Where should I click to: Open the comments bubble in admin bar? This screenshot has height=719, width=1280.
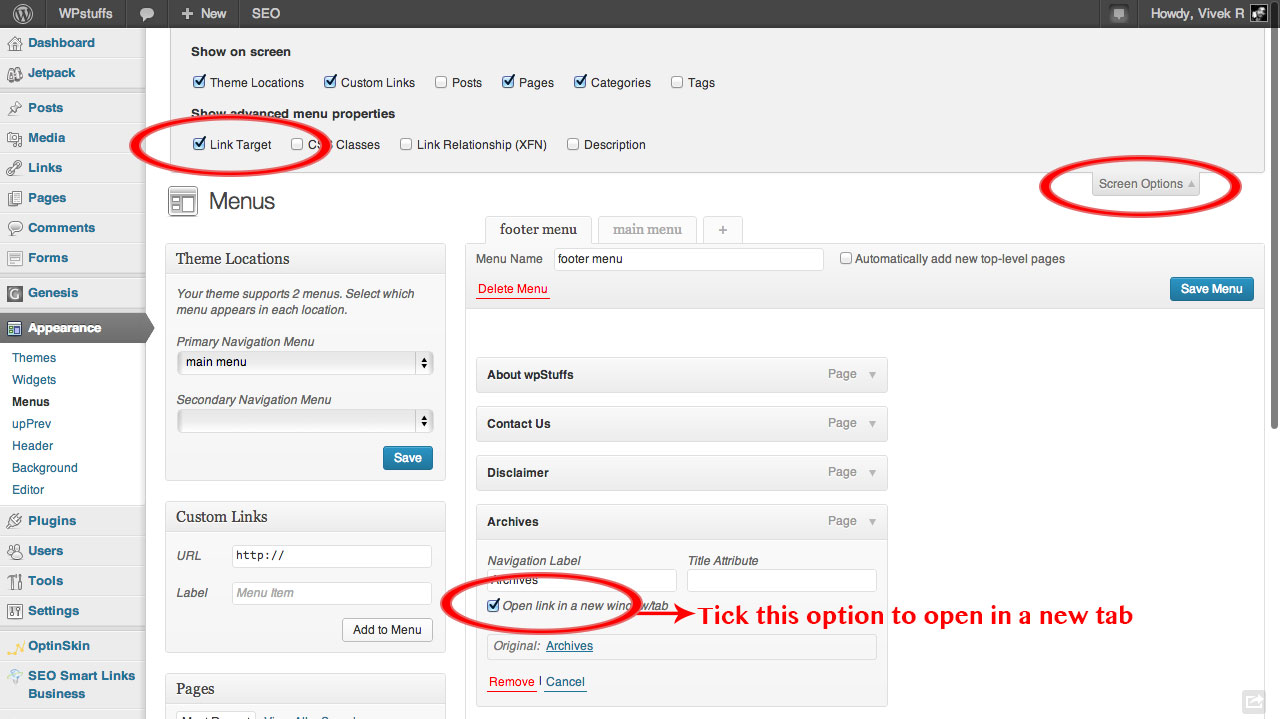(147, 14)
